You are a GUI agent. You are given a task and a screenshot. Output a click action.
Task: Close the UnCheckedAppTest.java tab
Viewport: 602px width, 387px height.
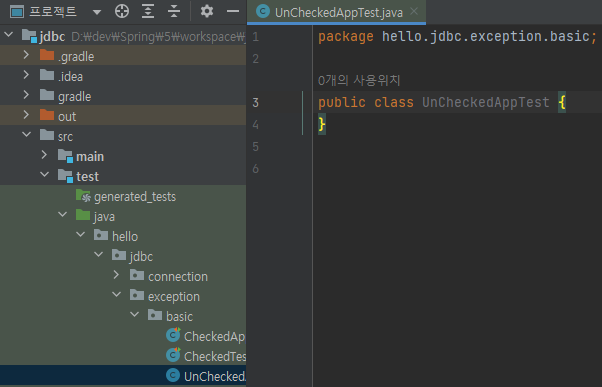click(414, 12)
